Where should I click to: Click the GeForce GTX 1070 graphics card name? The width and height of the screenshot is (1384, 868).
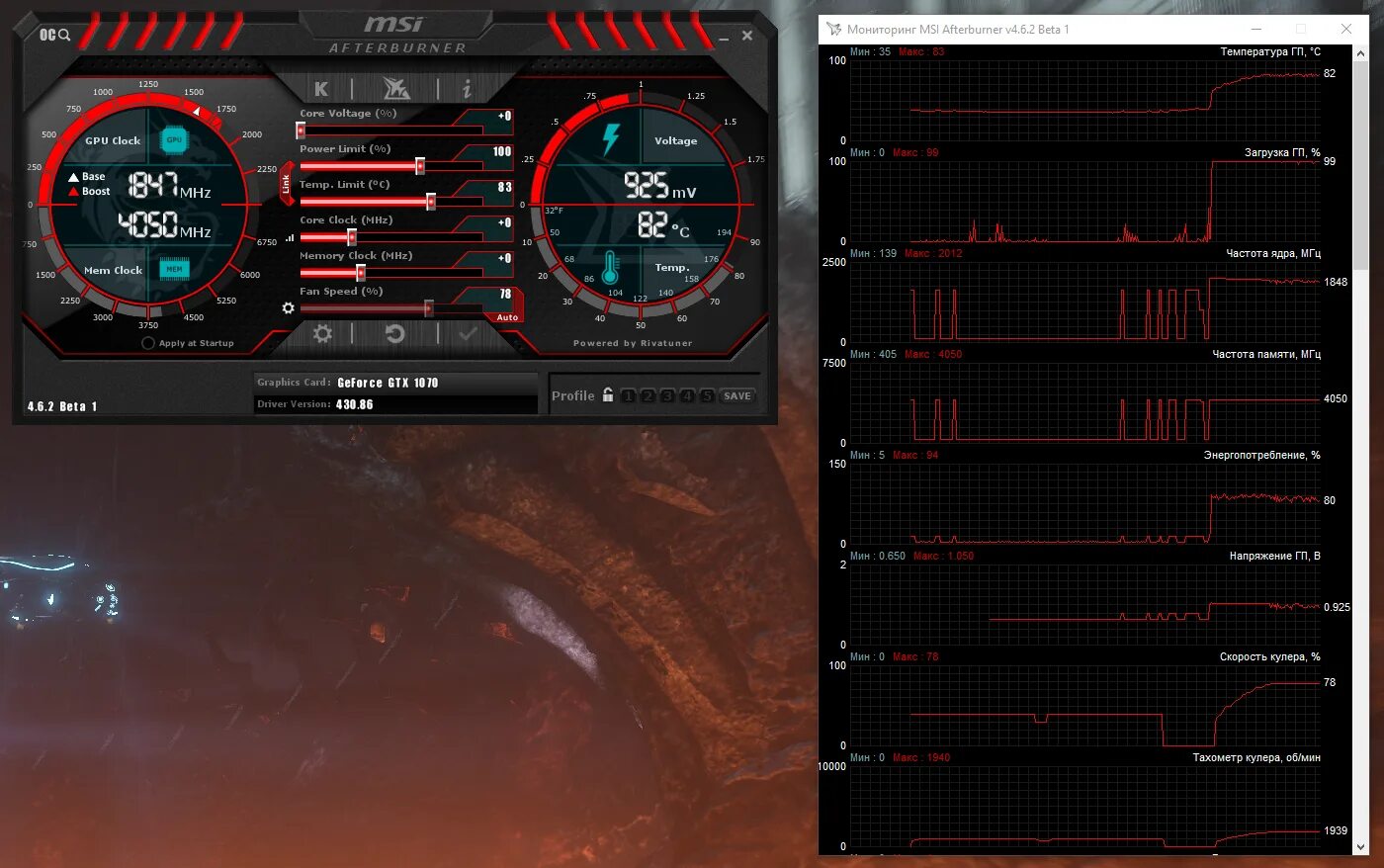click(x=388, y=383)
